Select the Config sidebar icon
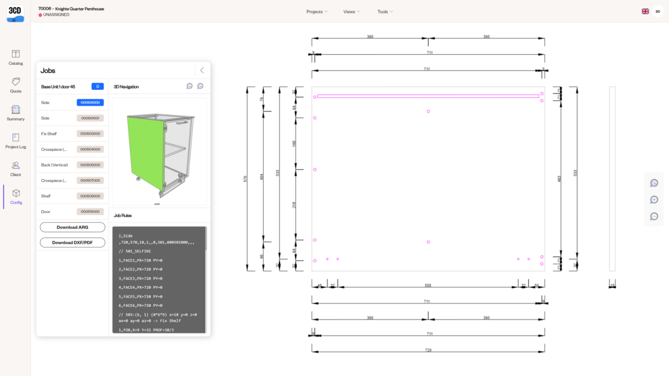669x376 pixels. click(16, 196)
